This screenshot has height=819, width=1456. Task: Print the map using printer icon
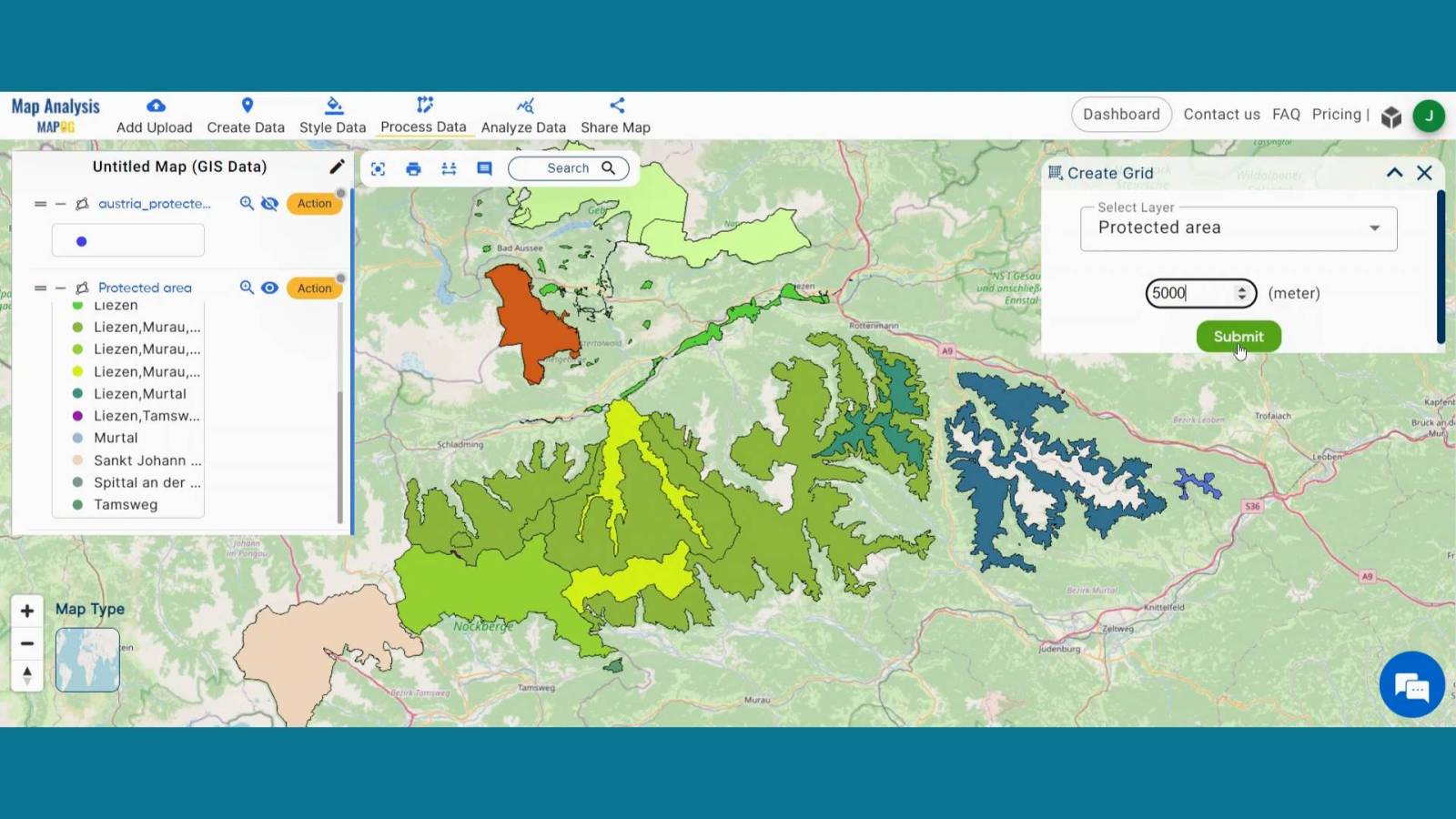pos(413,168)
